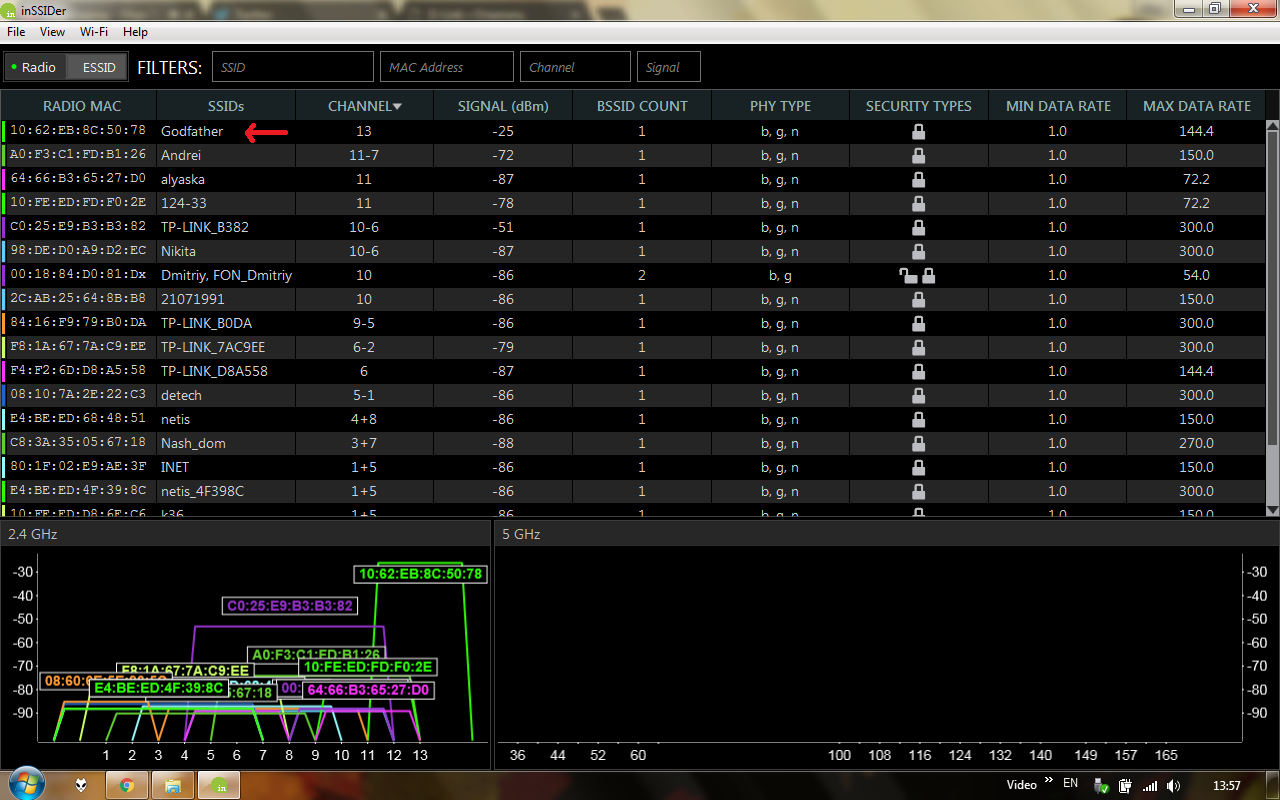Sort by MIN DATA RATE header
Image resolution: width=1280 pixels, height=800 pixels.
point(1058,106)
